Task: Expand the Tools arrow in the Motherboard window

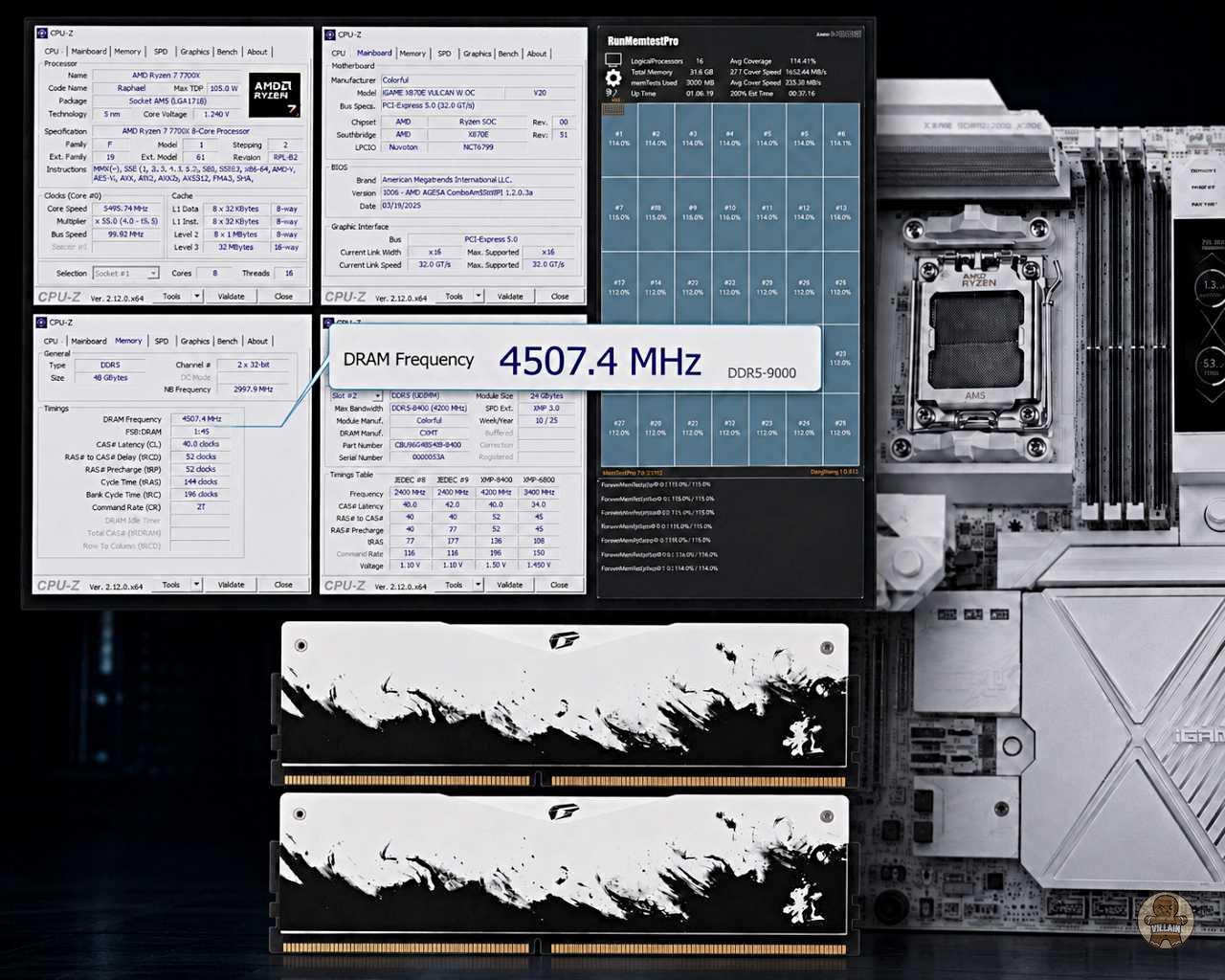Action: coord(478,297)
